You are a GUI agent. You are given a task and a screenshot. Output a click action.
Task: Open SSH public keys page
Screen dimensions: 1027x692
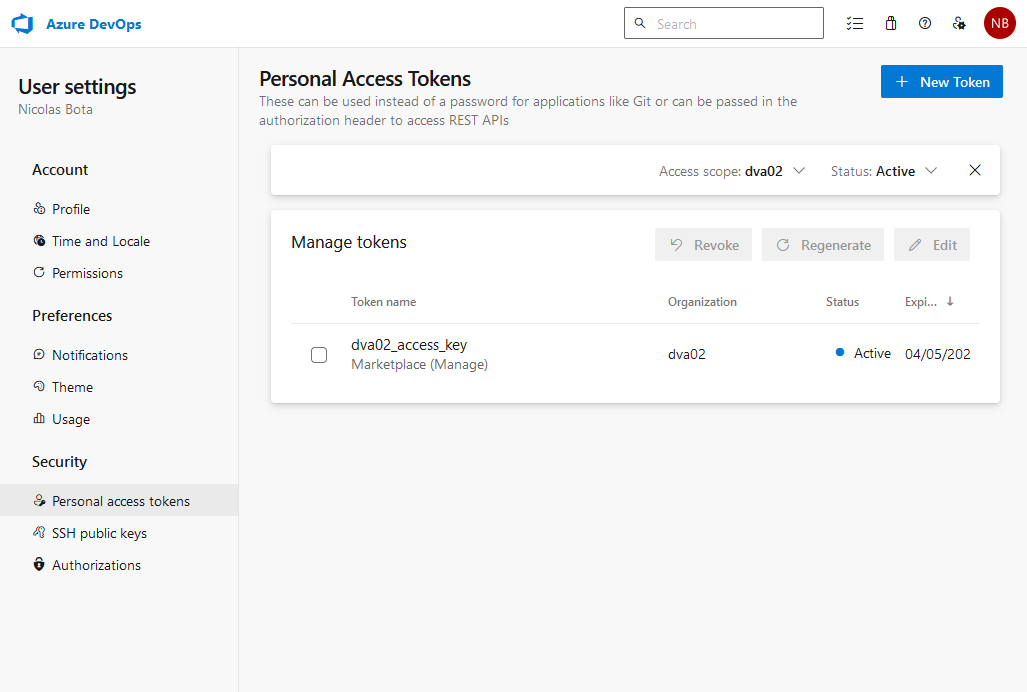point(99,533)
